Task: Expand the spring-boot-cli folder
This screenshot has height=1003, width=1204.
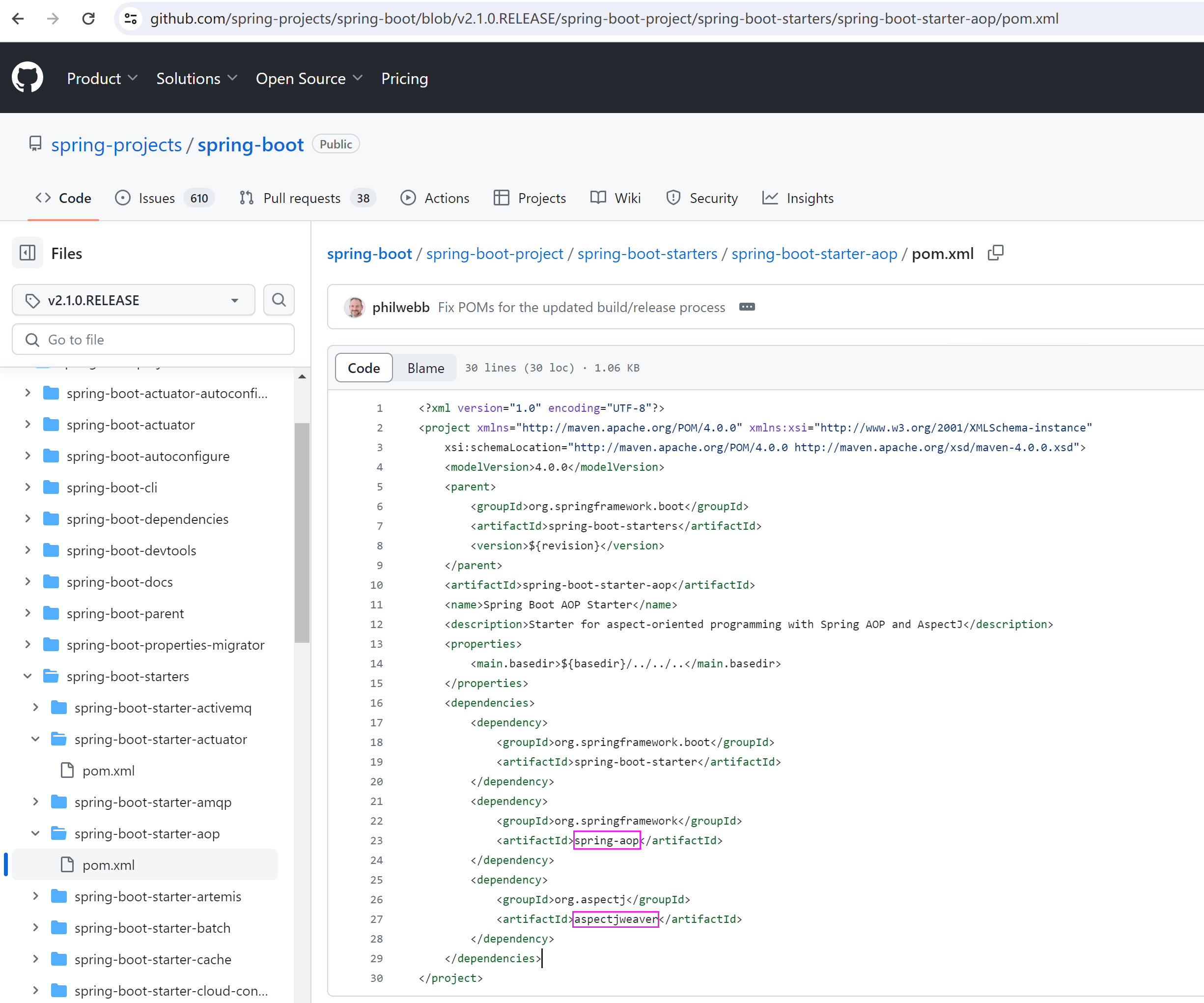Action: [x=28, y=487]
